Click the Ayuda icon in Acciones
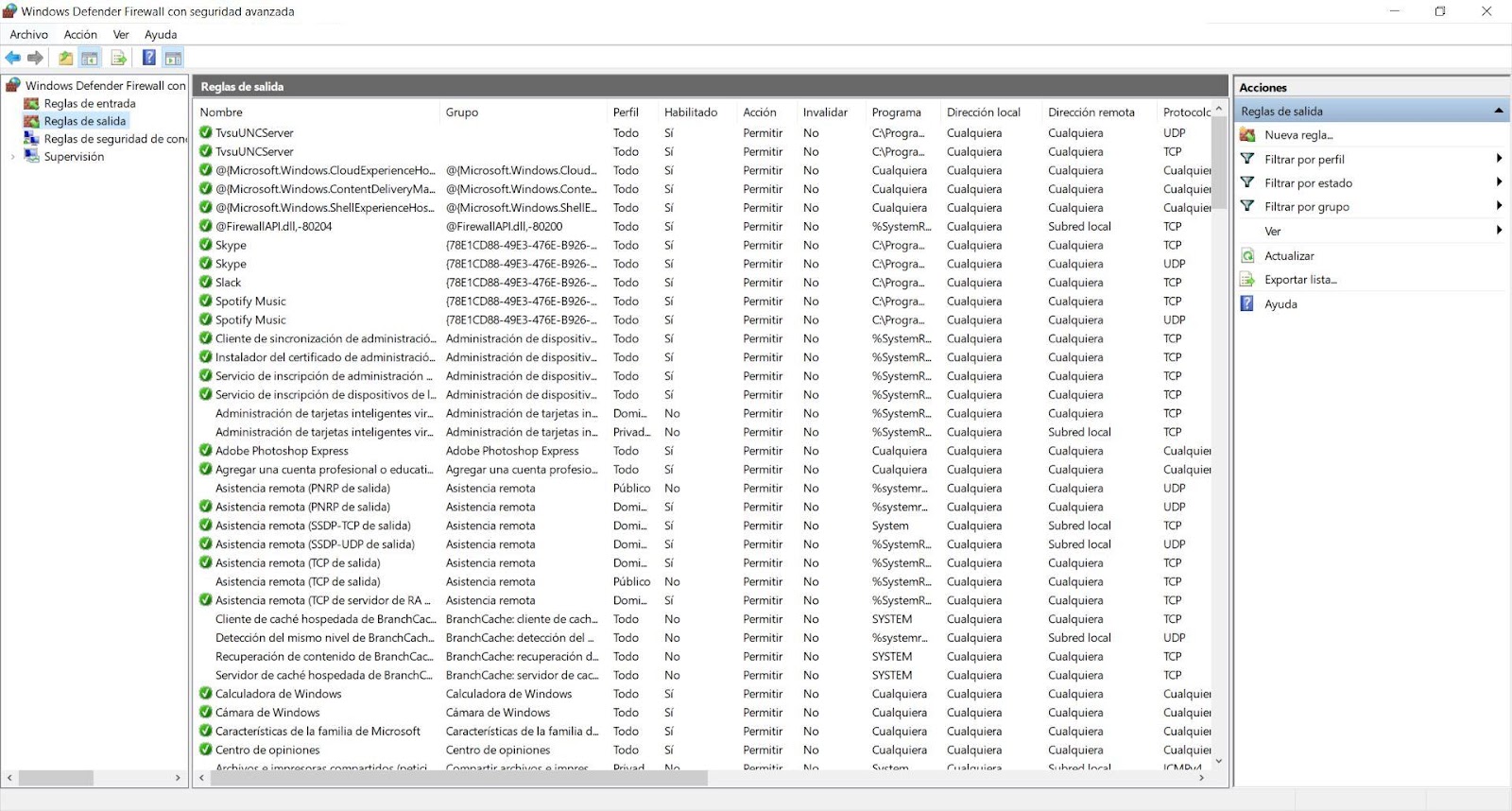 (x=1247, y=304)
